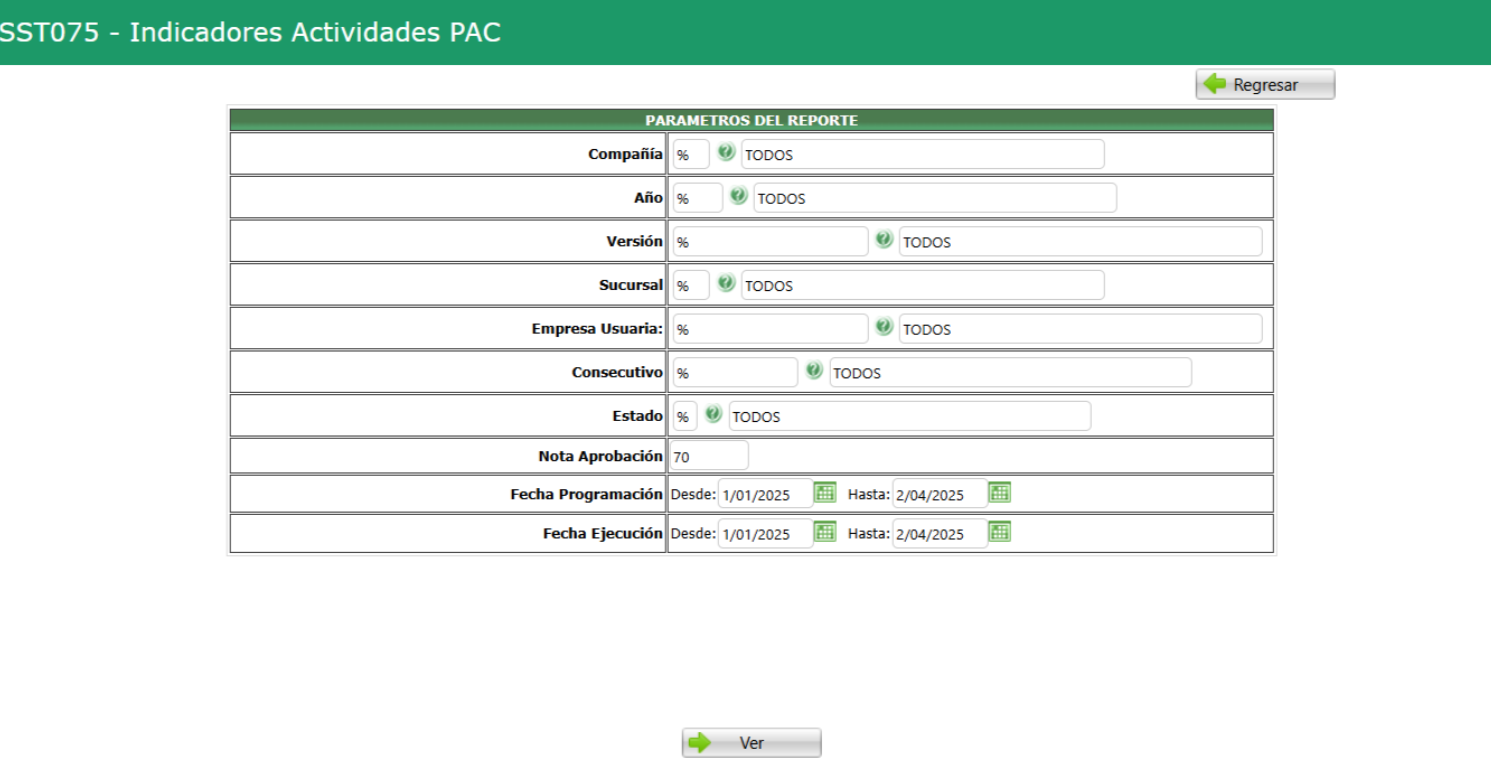The height and width of the screenshot is (777, 1491).
Task: Click the 'Nota Aprobación' label
Action: 600,456
